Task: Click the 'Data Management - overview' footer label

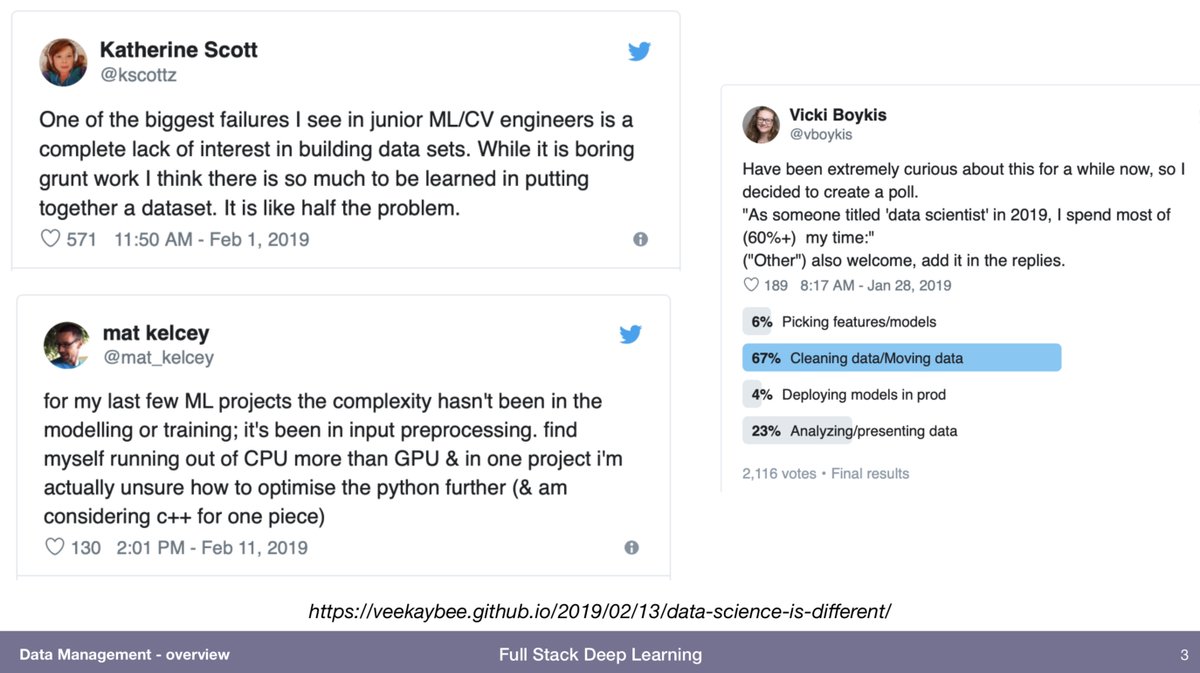Action: coord(124,655)
